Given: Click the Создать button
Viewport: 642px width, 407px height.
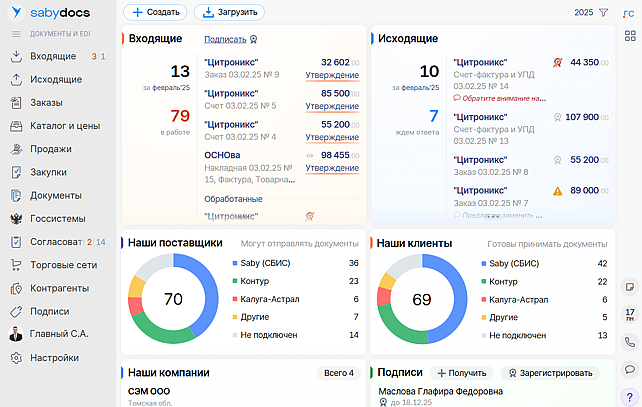Looking at the screenshot, I should (154, 13).
